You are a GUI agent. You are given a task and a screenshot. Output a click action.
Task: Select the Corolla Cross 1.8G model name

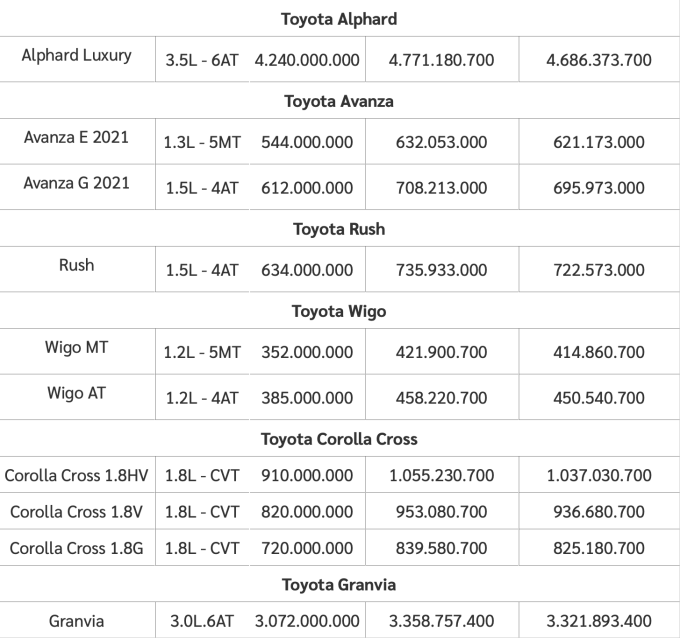76,547
